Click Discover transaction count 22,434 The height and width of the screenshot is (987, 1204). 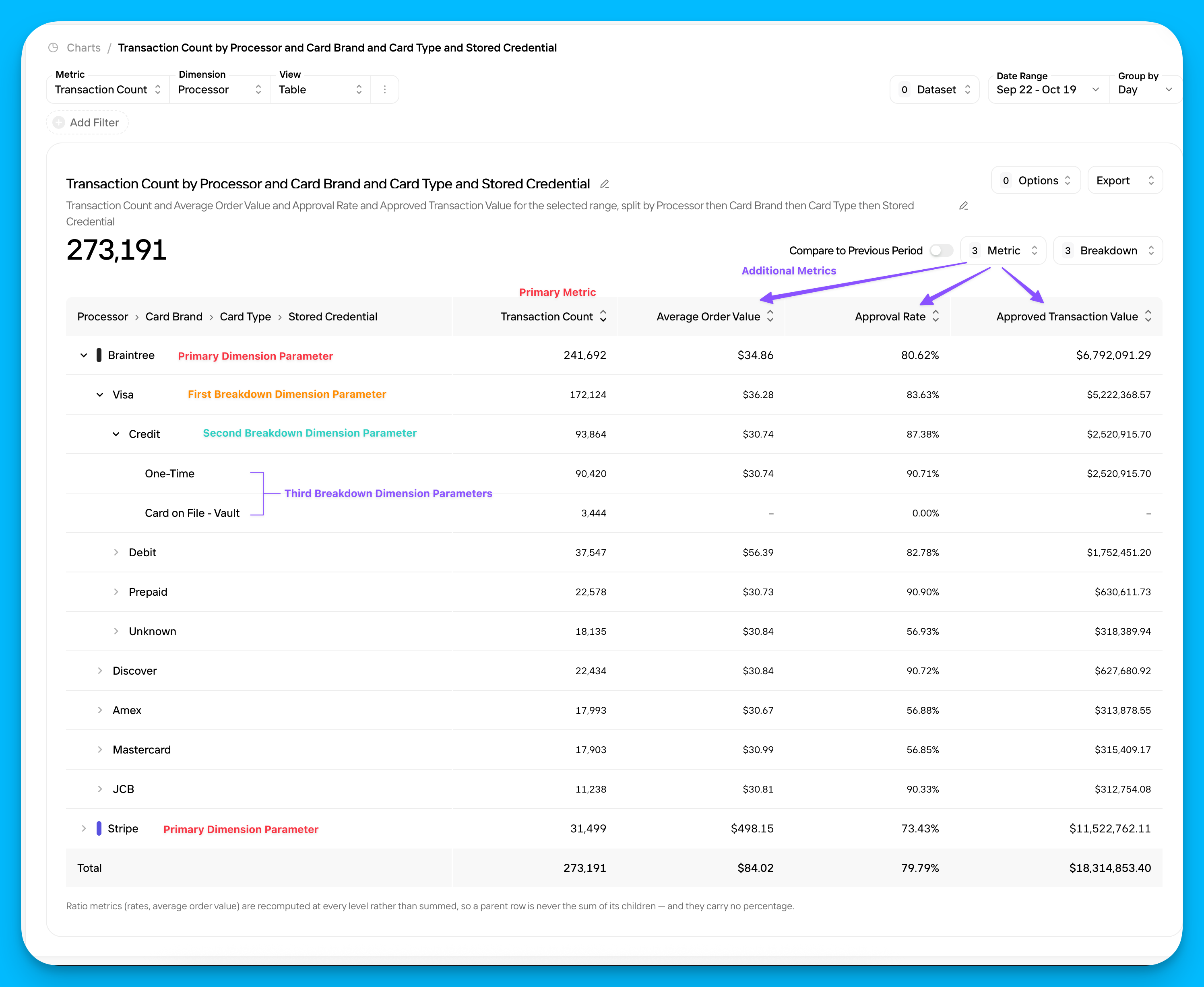point(591,671)
